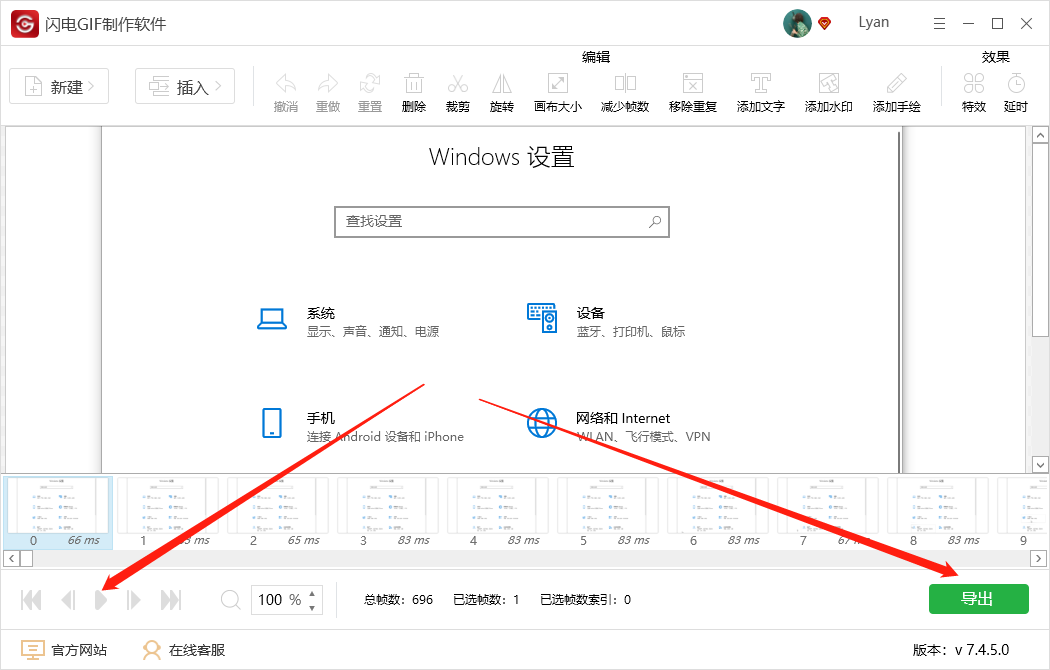Image resolution: width=1050 pixels, height=670 pixels.
Task: Click the Reset (重置) icon
Action: [x=370, y=92]
